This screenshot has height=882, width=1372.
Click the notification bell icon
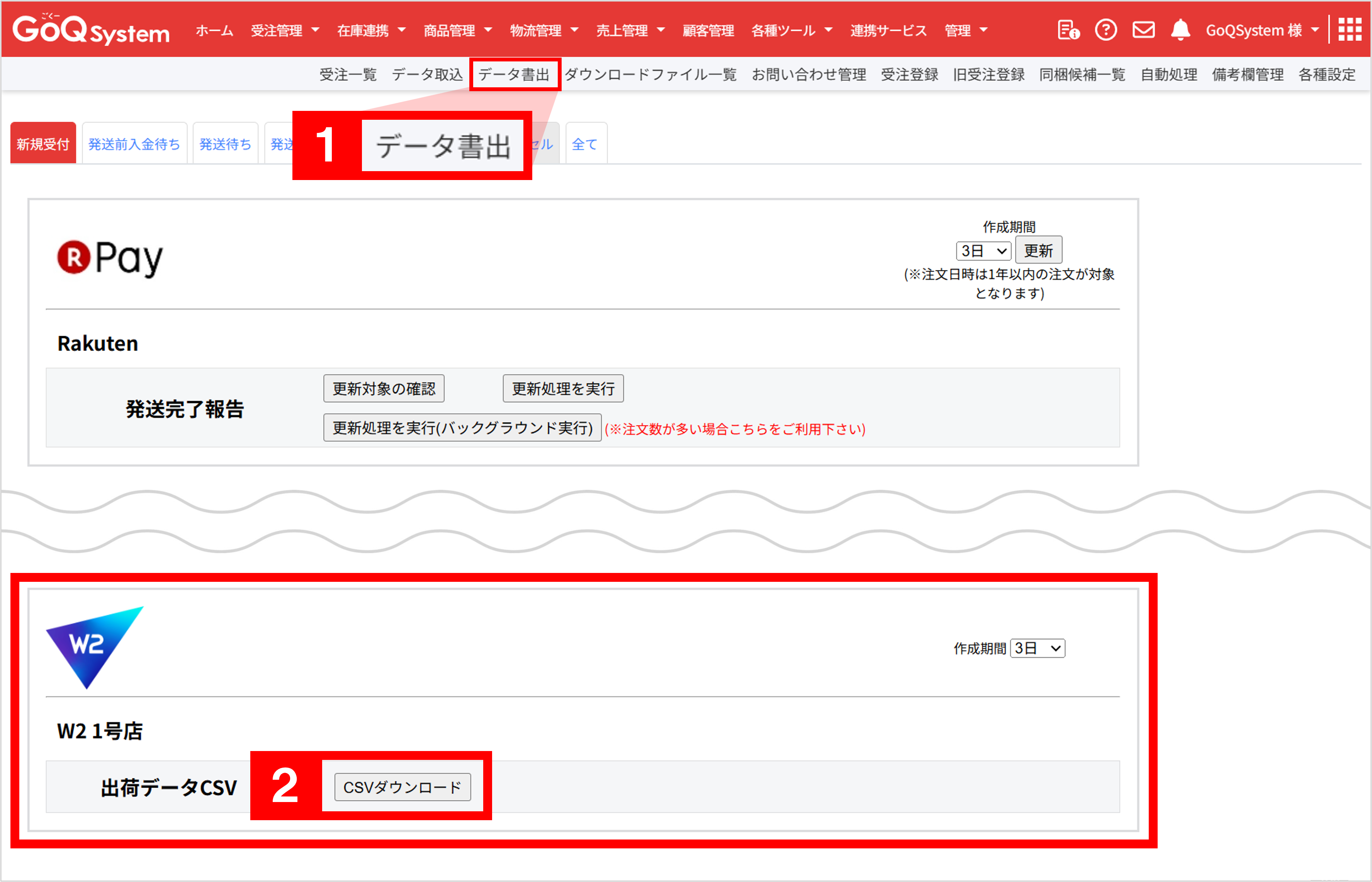(1180, 30)
